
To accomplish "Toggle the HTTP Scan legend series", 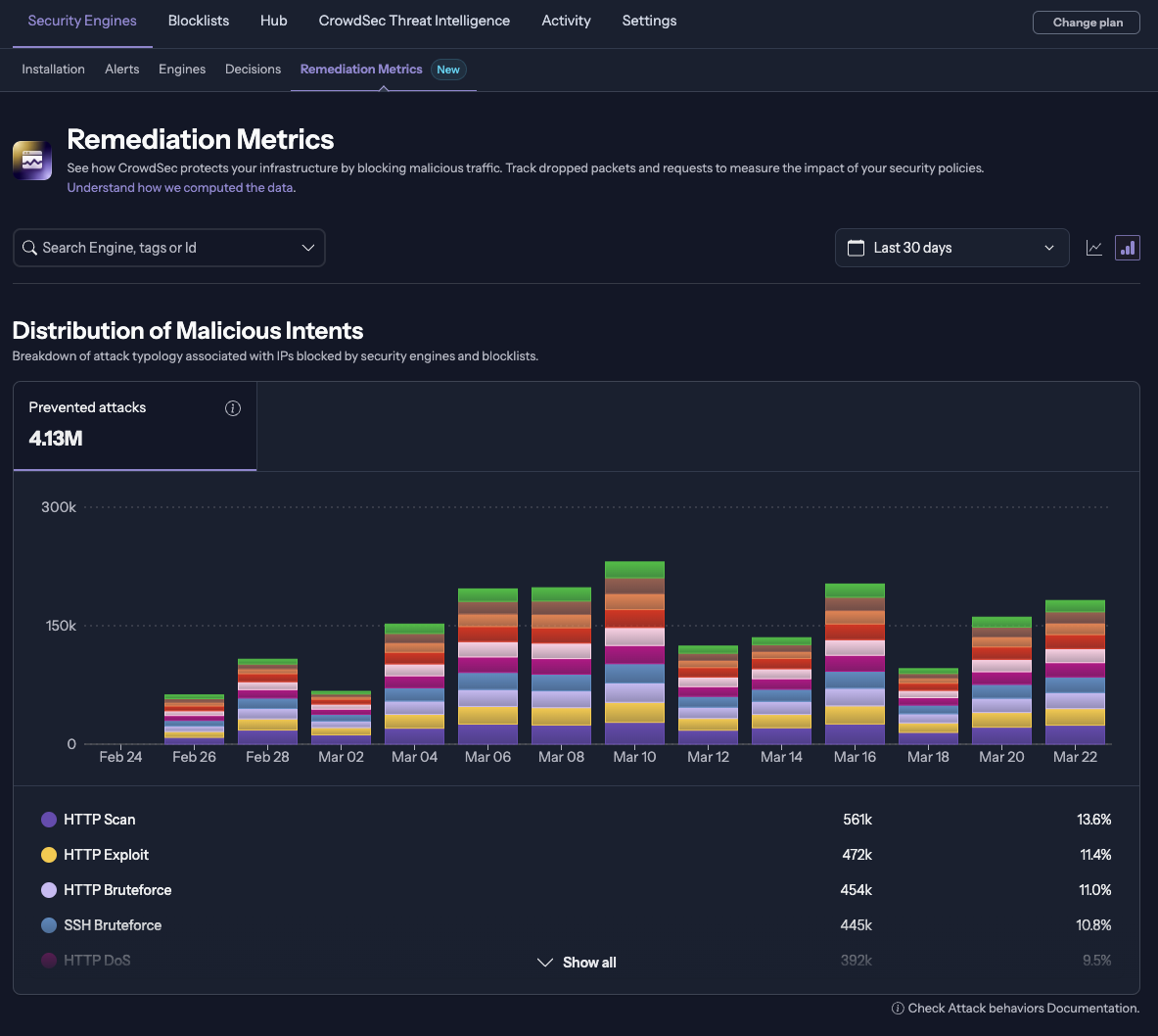I will (99, 820).
